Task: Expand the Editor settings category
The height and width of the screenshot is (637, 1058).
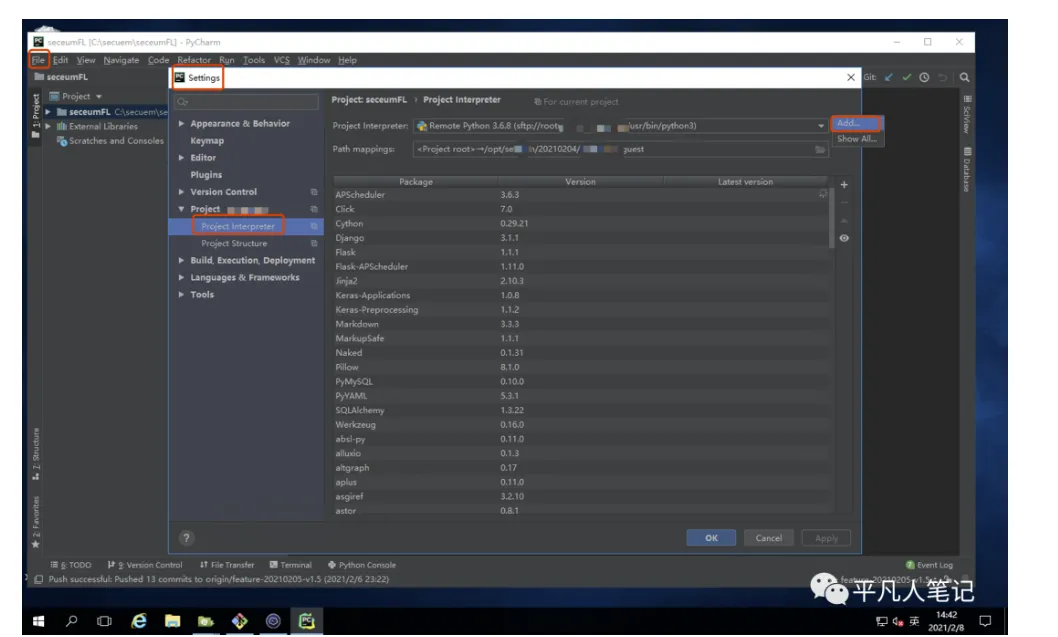Action: pos(181,158)
